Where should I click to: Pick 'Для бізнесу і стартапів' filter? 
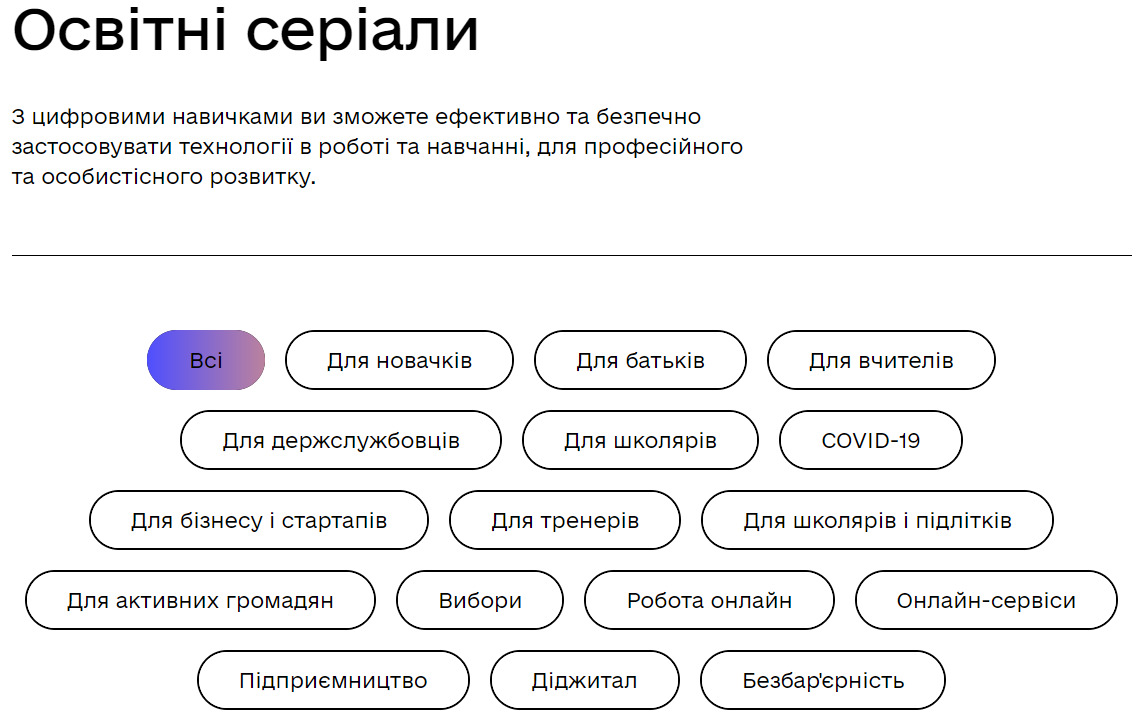258,521
